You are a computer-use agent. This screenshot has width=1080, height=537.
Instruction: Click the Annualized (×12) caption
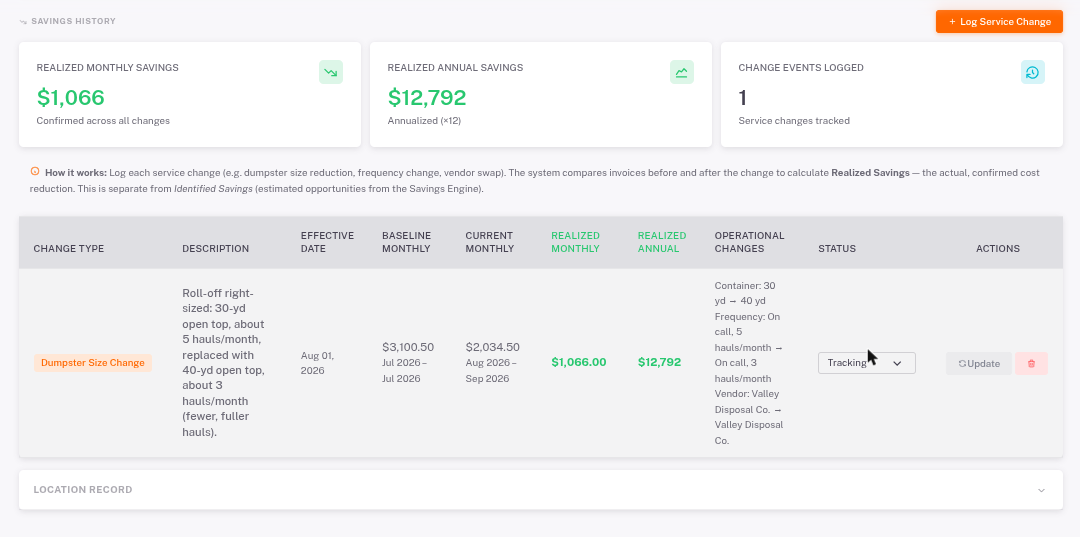click(424, 120)
